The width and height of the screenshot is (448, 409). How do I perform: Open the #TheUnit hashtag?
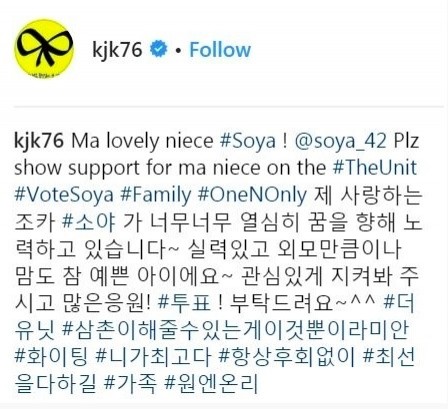tap(375, 168)
